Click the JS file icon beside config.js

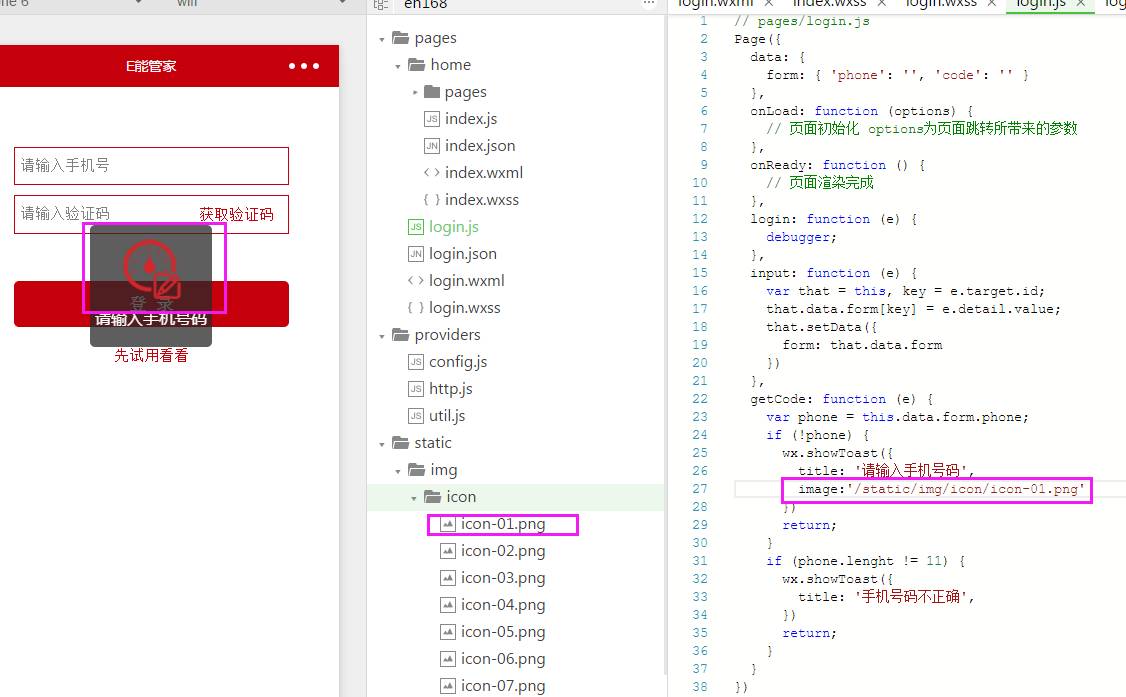[416, 362]
